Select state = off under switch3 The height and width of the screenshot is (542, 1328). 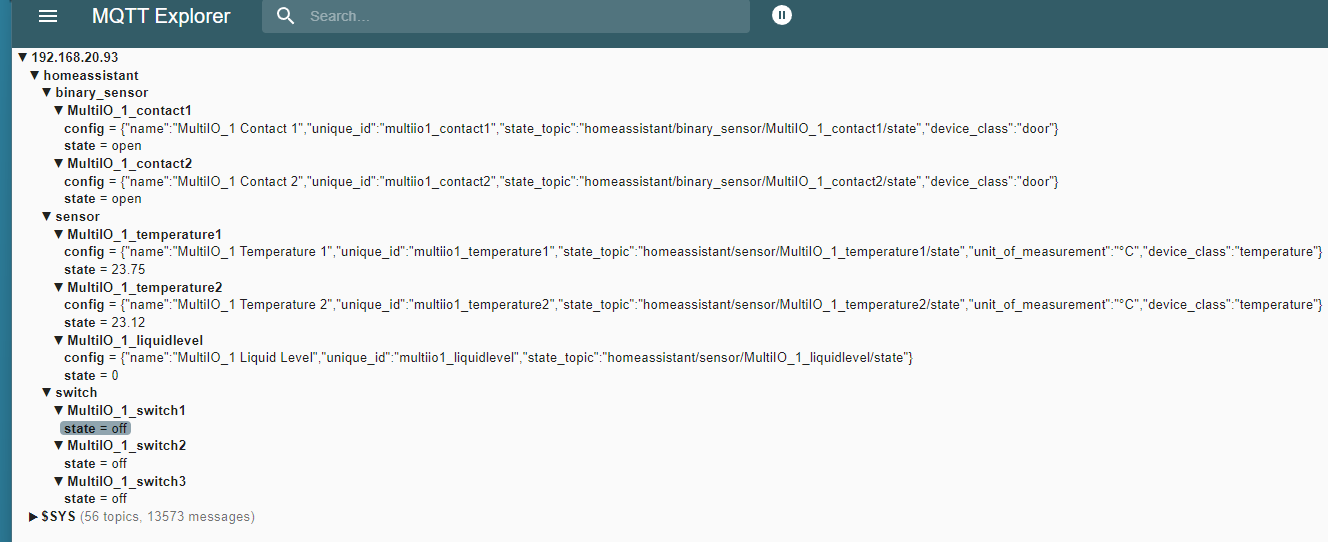(x=96, y=498)
